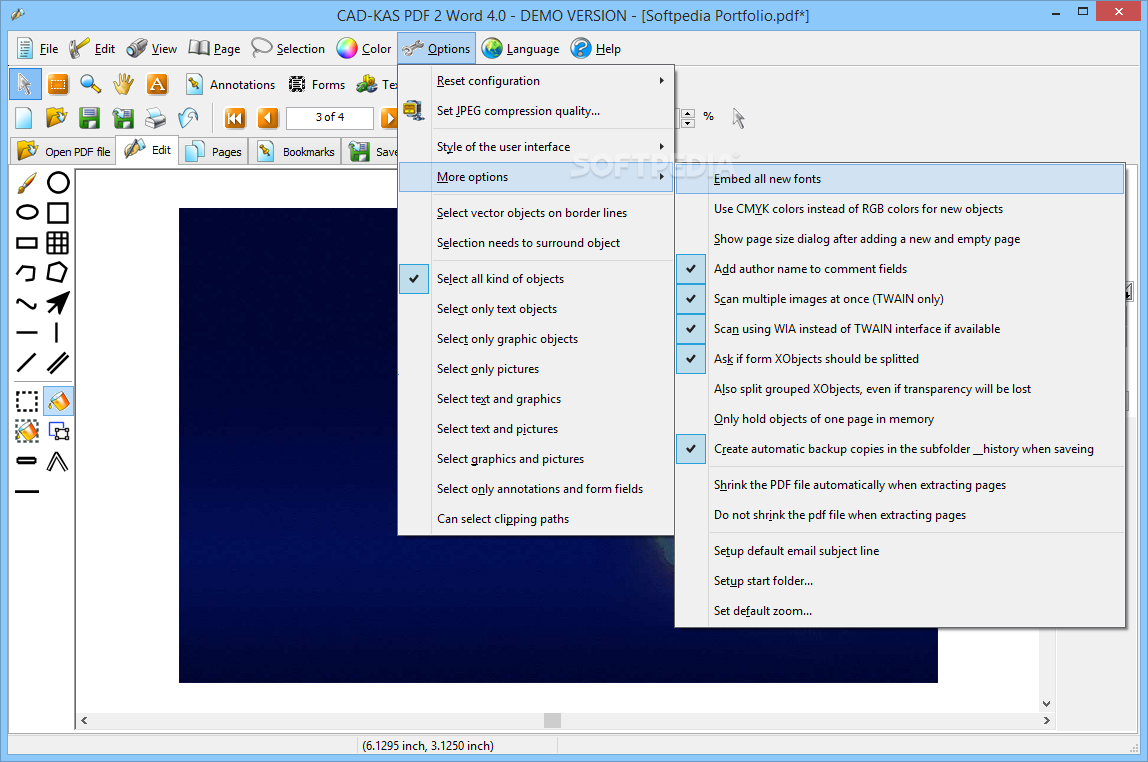Click the Annotations toolbar button
Image resolution: width=1148 pixels, height=762 pixels.
[x=230, y=84]
